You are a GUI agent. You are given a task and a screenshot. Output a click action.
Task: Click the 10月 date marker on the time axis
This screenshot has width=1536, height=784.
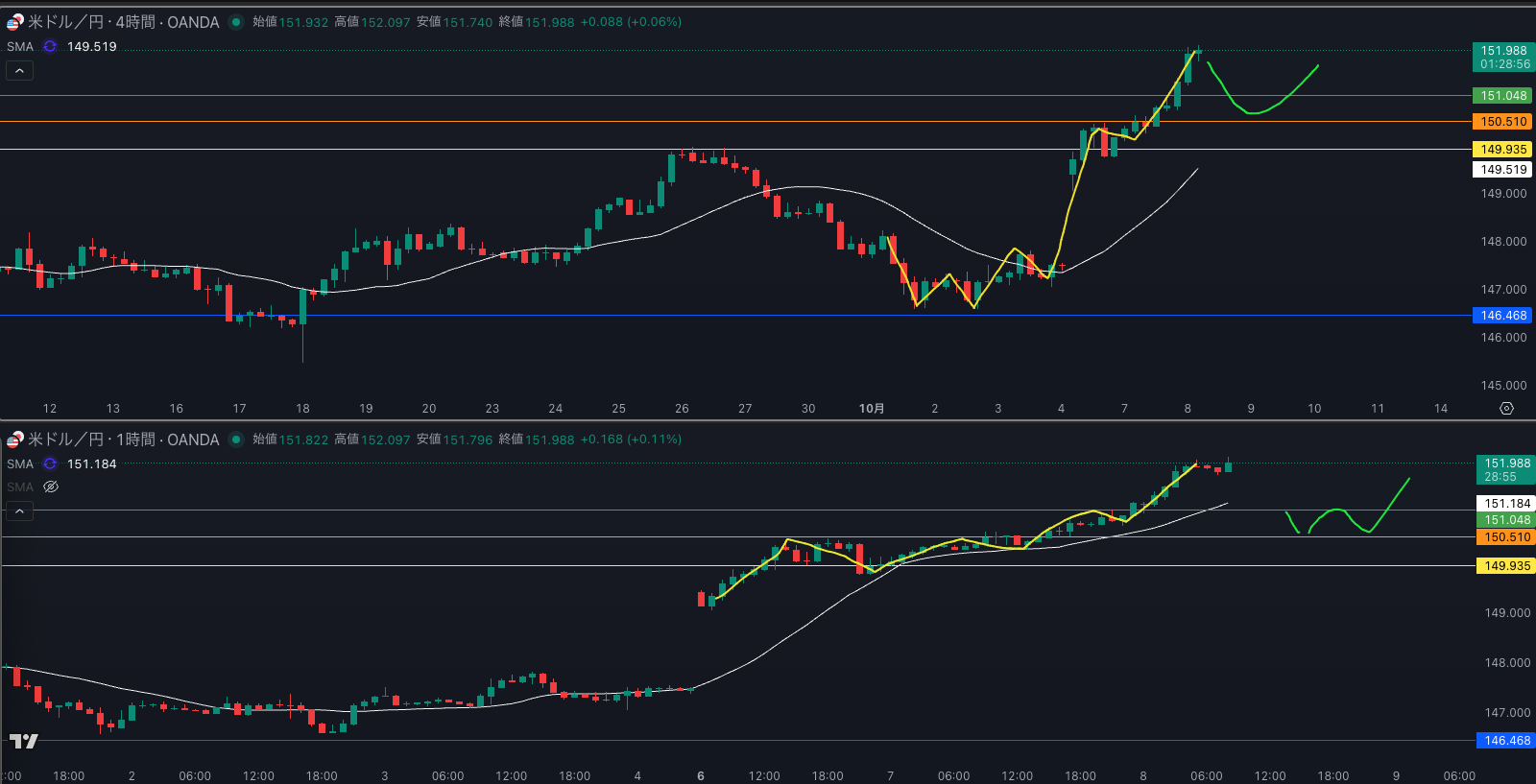coord(871,409)
